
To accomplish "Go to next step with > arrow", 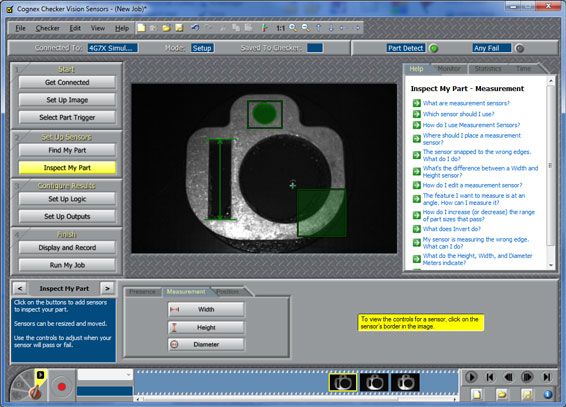I will (107, 288).
